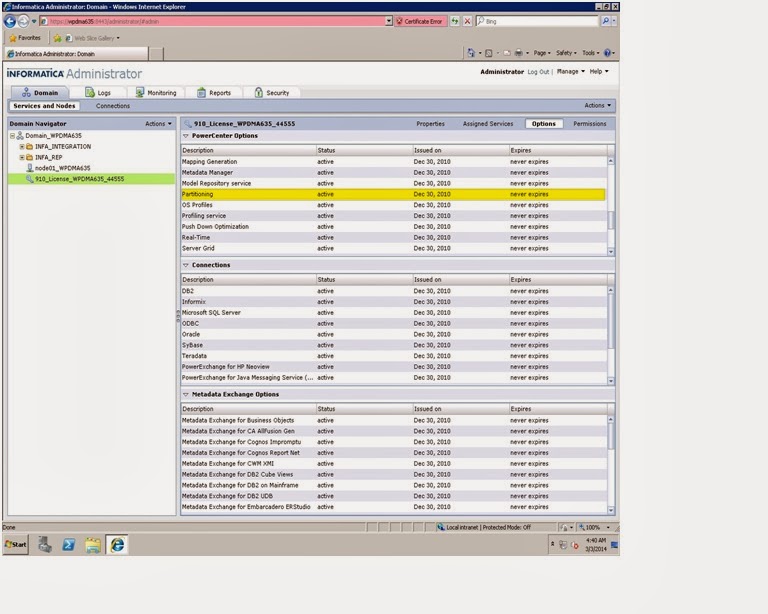Click the Add to Favorites Bar star icon
Viewport: 768px width, 614px height.
coord(57,38)
